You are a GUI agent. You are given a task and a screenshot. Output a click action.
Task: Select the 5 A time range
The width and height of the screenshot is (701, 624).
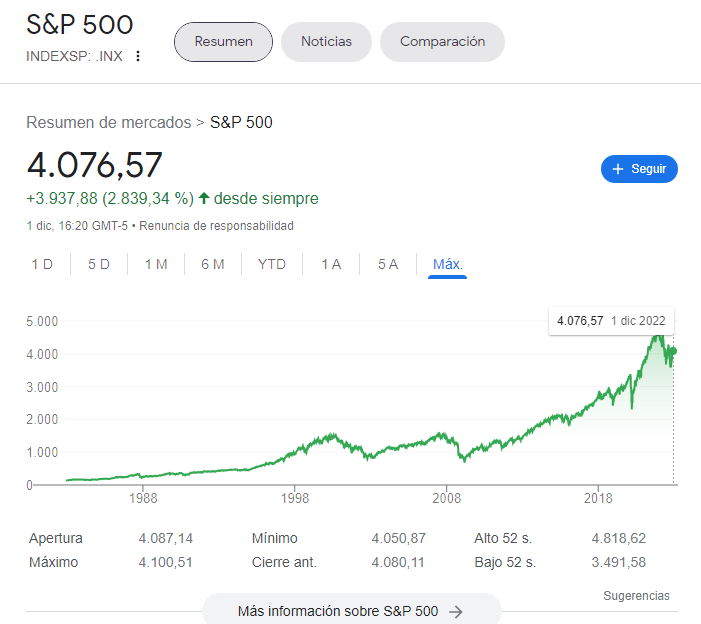pyautogui.click(x=388, y=264)
